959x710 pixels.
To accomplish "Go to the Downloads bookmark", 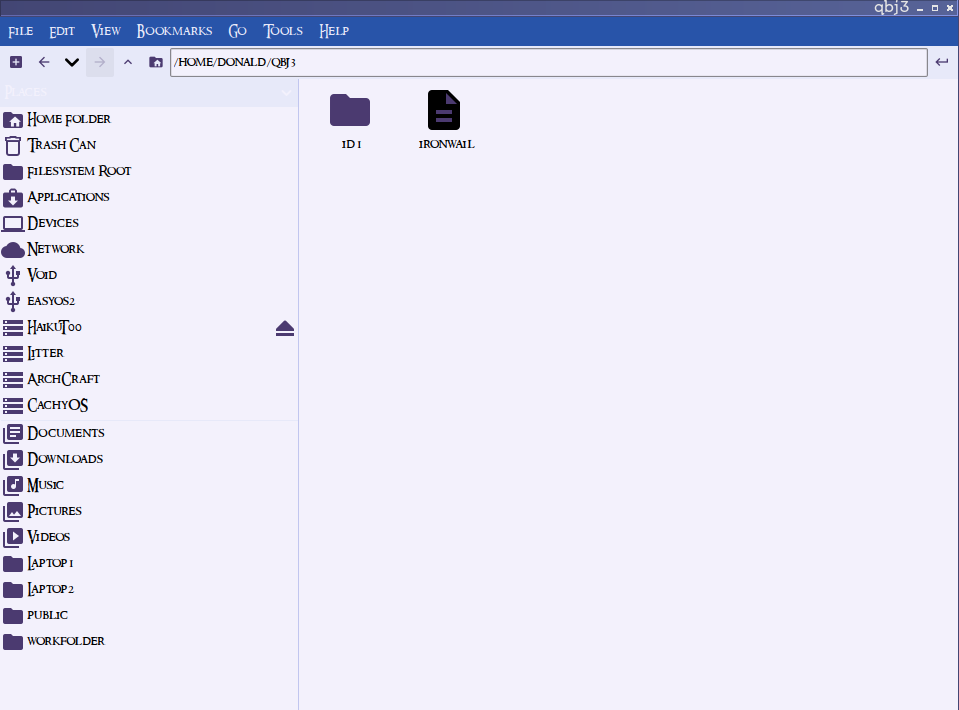I will [65, 459].
